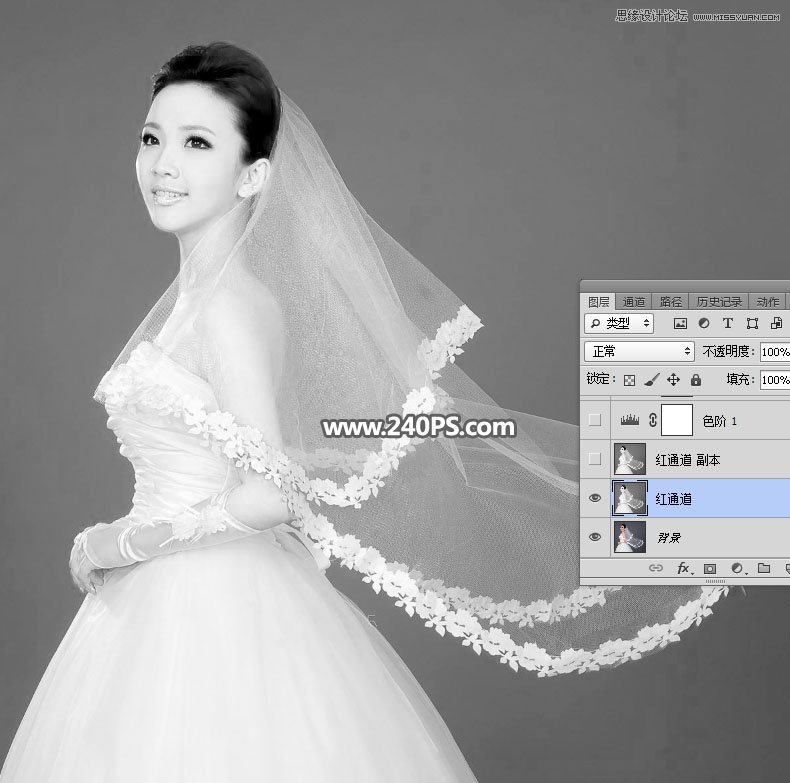Click the mask link chain on 色阶 1

[653, 420]
